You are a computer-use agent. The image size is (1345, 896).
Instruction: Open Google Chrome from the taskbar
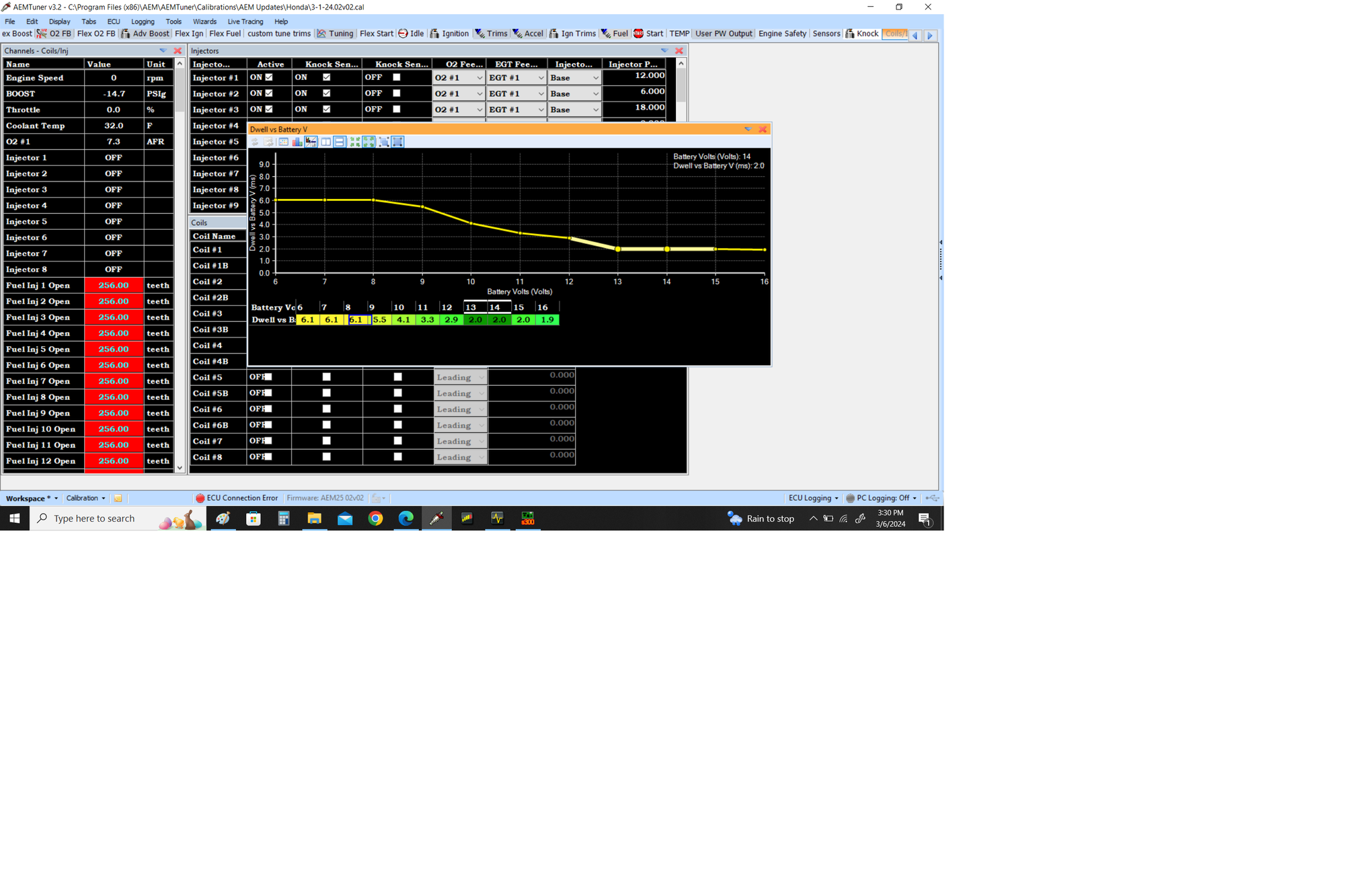click(x=375, y=518)
